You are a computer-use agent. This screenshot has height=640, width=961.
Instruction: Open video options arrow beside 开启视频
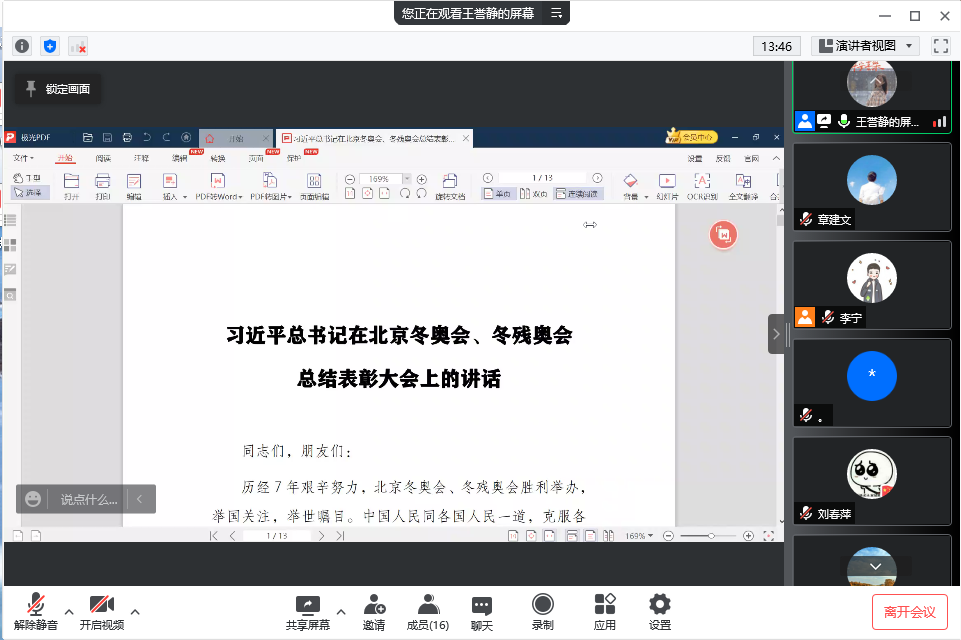click(x=135, y=612)
